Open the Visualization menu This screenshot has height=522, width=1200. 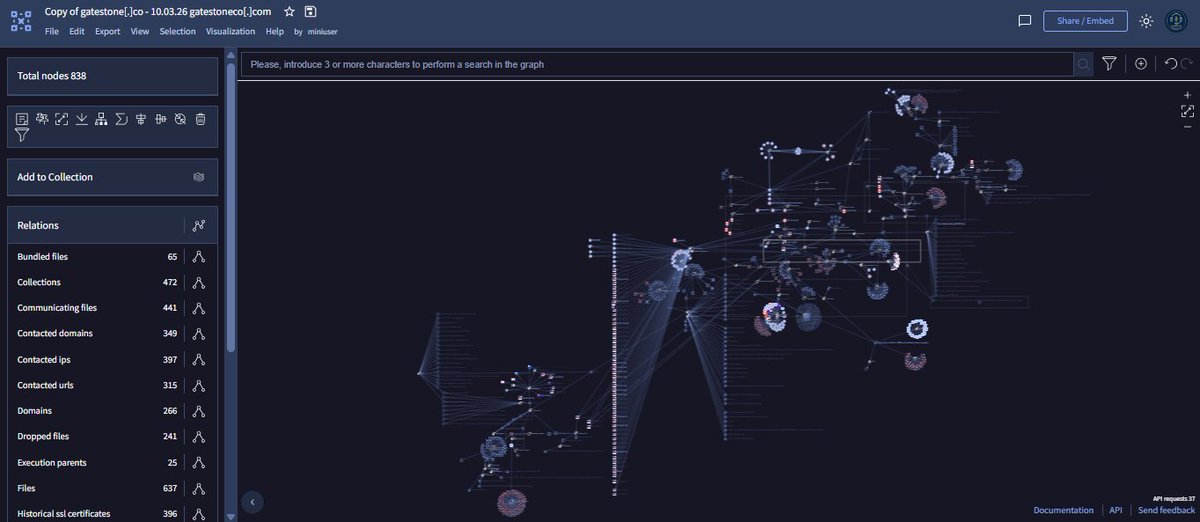pyautogui.click(x=231, y=32)
